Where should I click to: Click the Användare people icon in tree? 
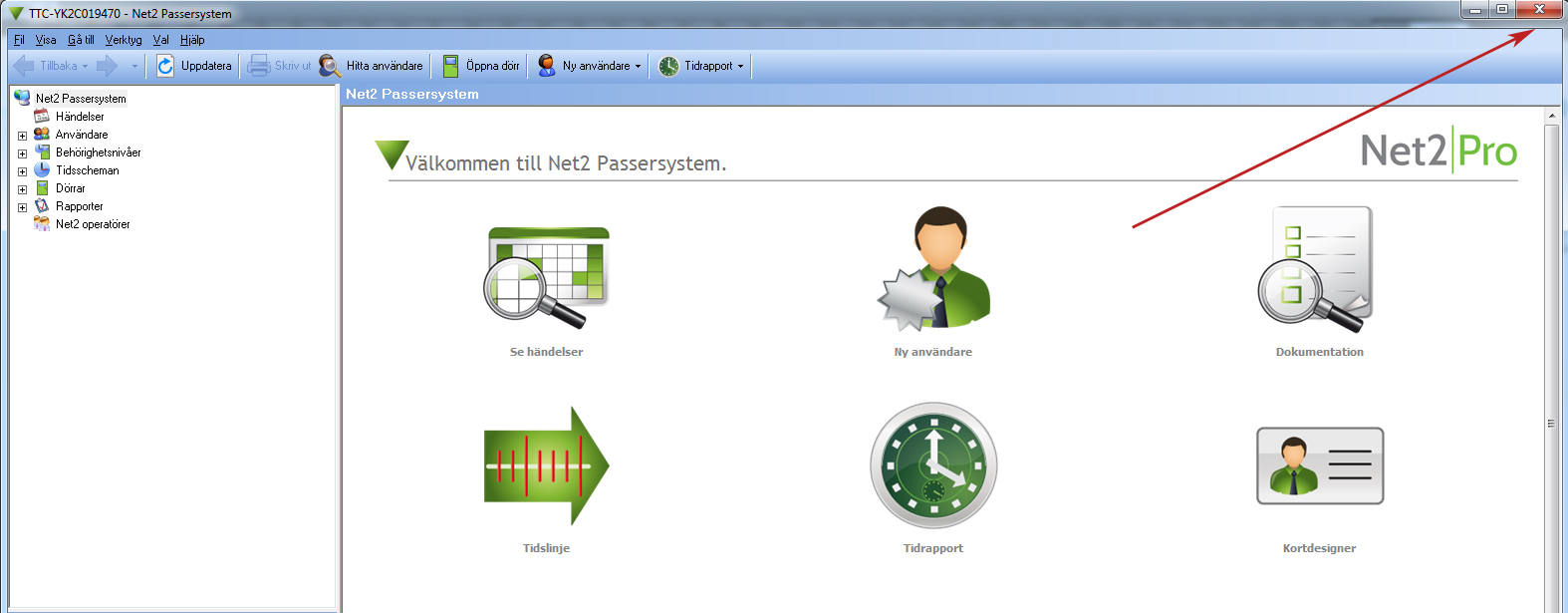tap(42, 134)
